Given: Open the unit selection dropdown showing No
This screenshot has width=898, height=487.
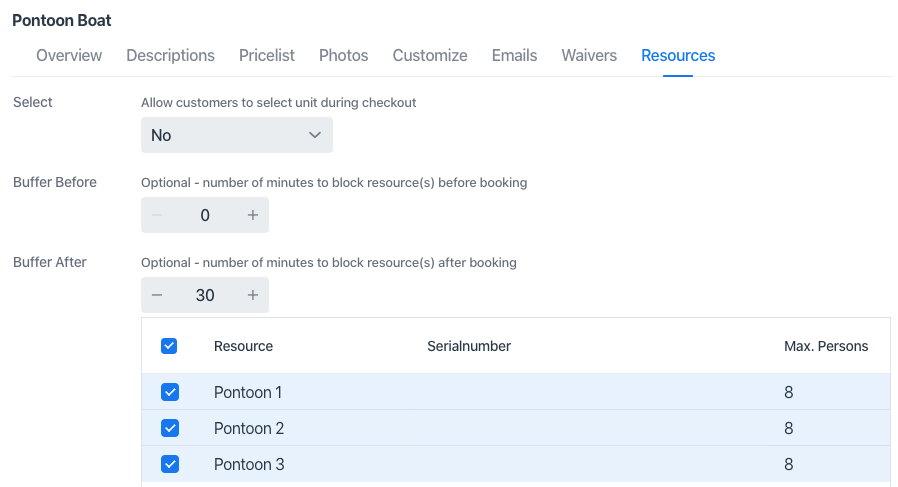Looking at the screenshot, I should [236, 135].
